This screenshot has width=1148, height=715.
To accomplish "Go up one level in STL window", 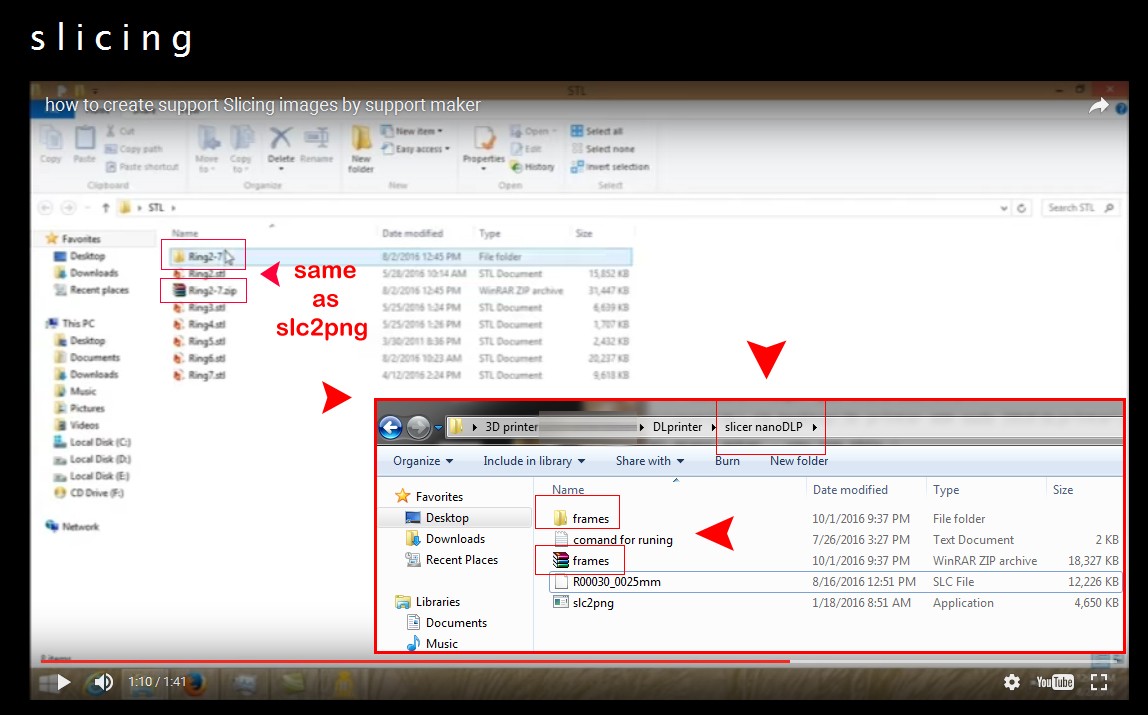I will tap(105, 208).
